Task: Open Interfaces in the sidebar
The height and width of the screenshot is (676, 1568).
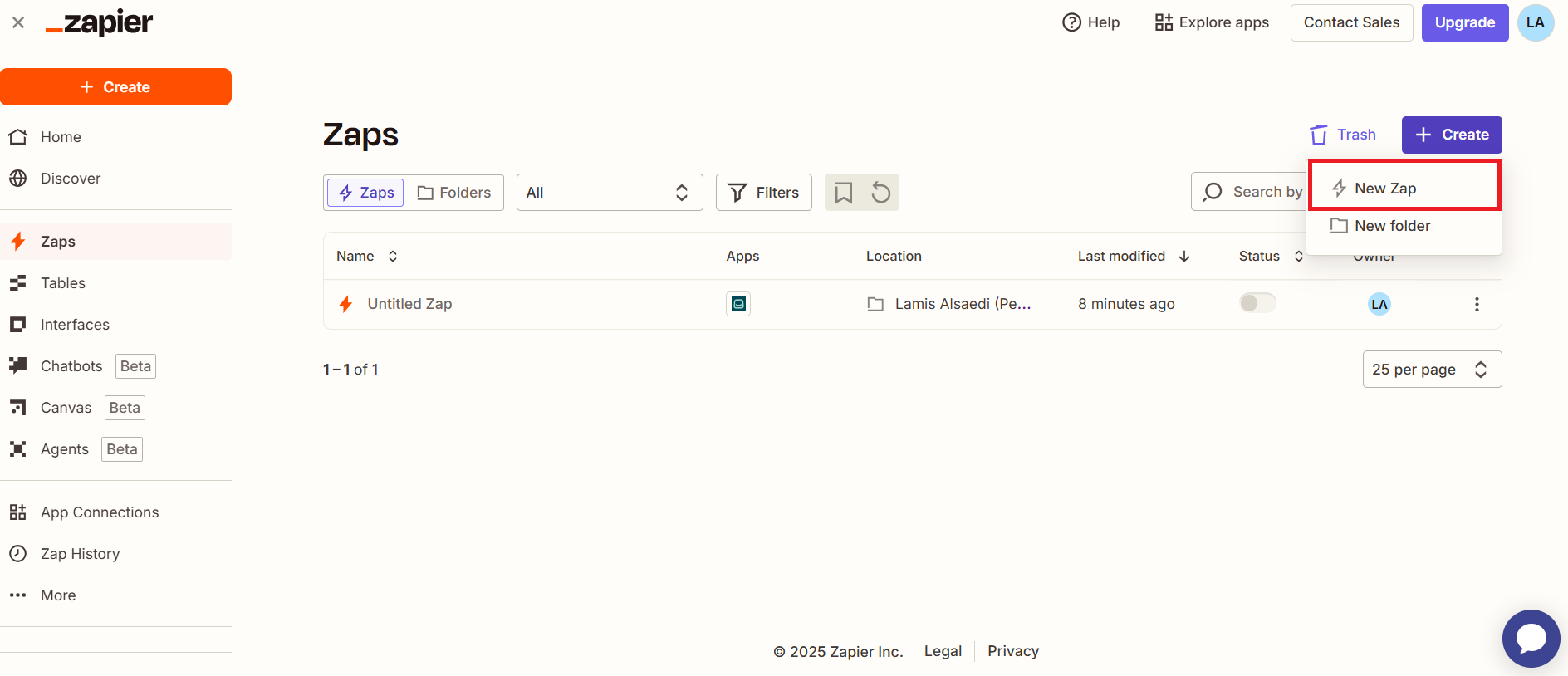Action: [x=116, y=325]
